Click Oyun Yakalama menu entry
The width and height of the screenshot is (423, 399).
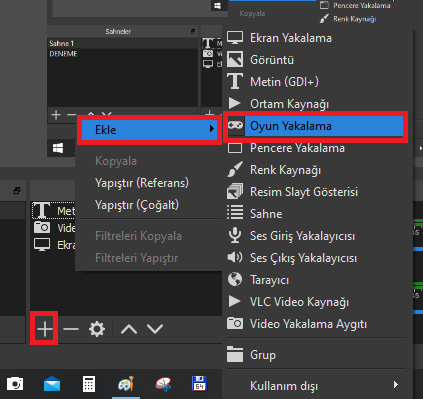tap(315, 126)
